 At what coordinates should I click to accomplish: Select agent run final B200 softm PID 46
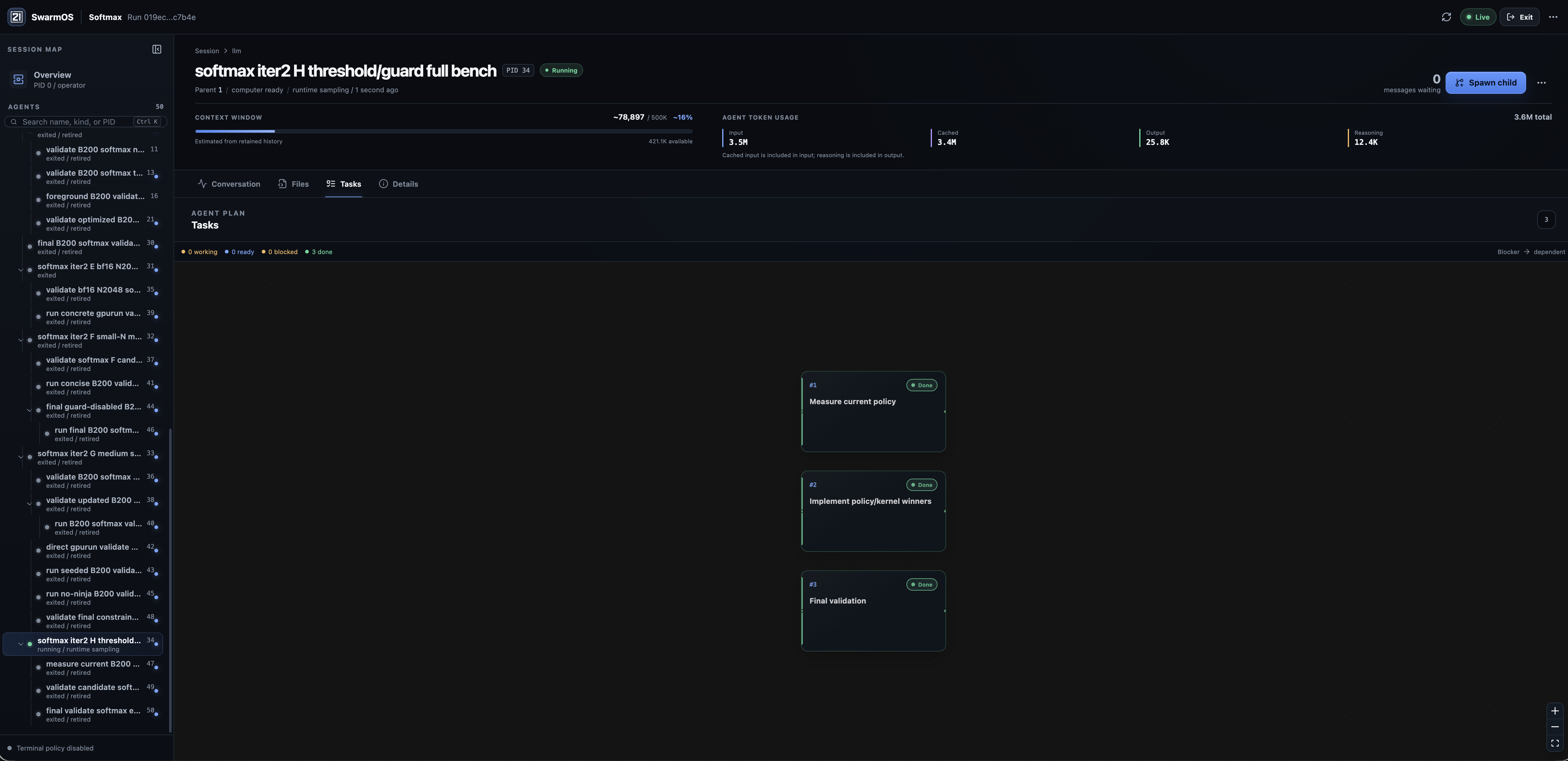tap(101, 434)
